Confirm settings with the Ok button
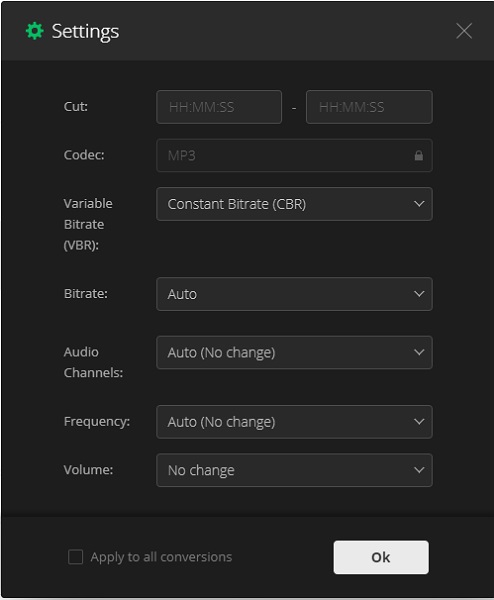This screenshot has width=494, height=600. (381, 557)
